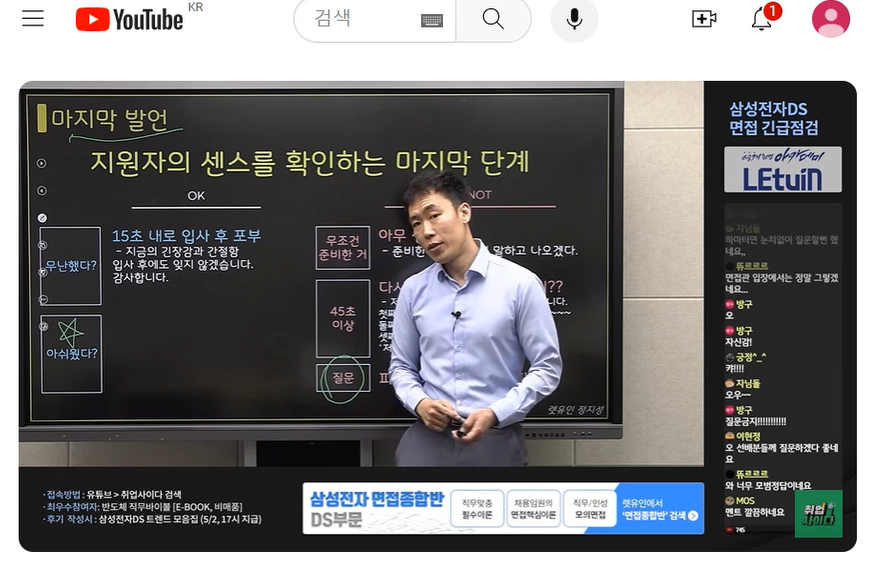
Task: Click the red notification count badge
Action: coord(772,11)
